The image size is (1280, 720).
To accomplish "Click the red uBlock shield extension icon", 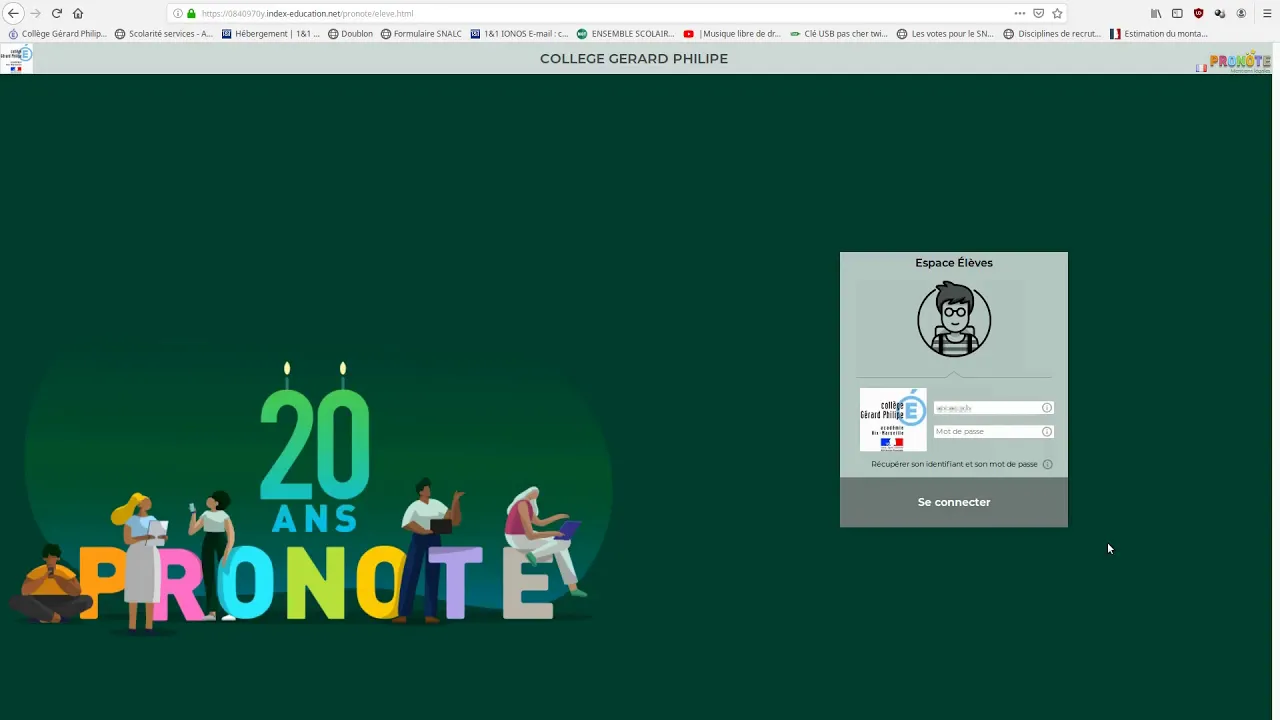I will pyautogui.click(x=1198, y=13).
